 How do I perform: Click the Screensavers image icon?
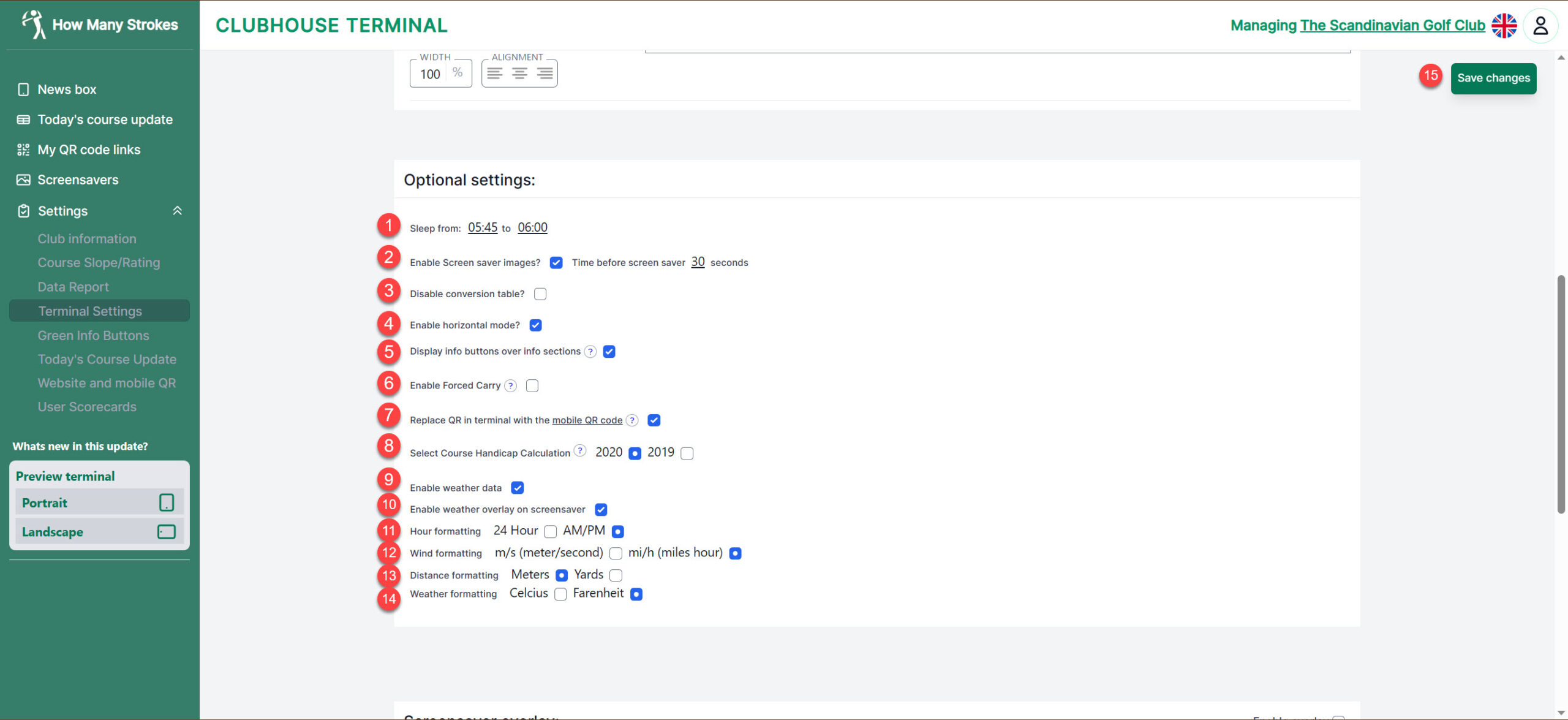click(x=23, y=180)
